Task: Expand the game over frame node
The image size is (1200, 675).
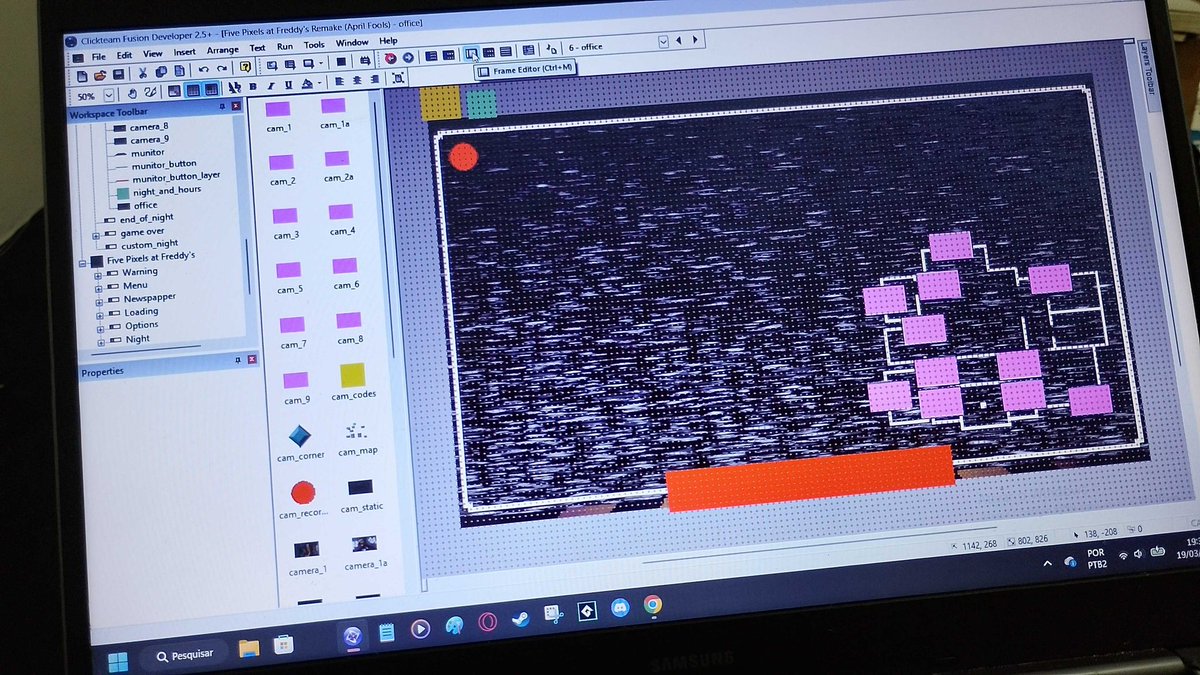Action: (x=96, y=236)
